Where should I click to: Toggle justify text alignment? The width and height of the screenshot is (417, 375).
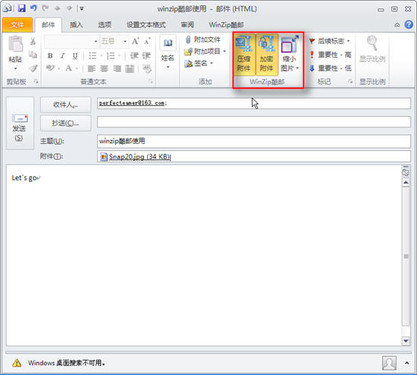(129, 69)
